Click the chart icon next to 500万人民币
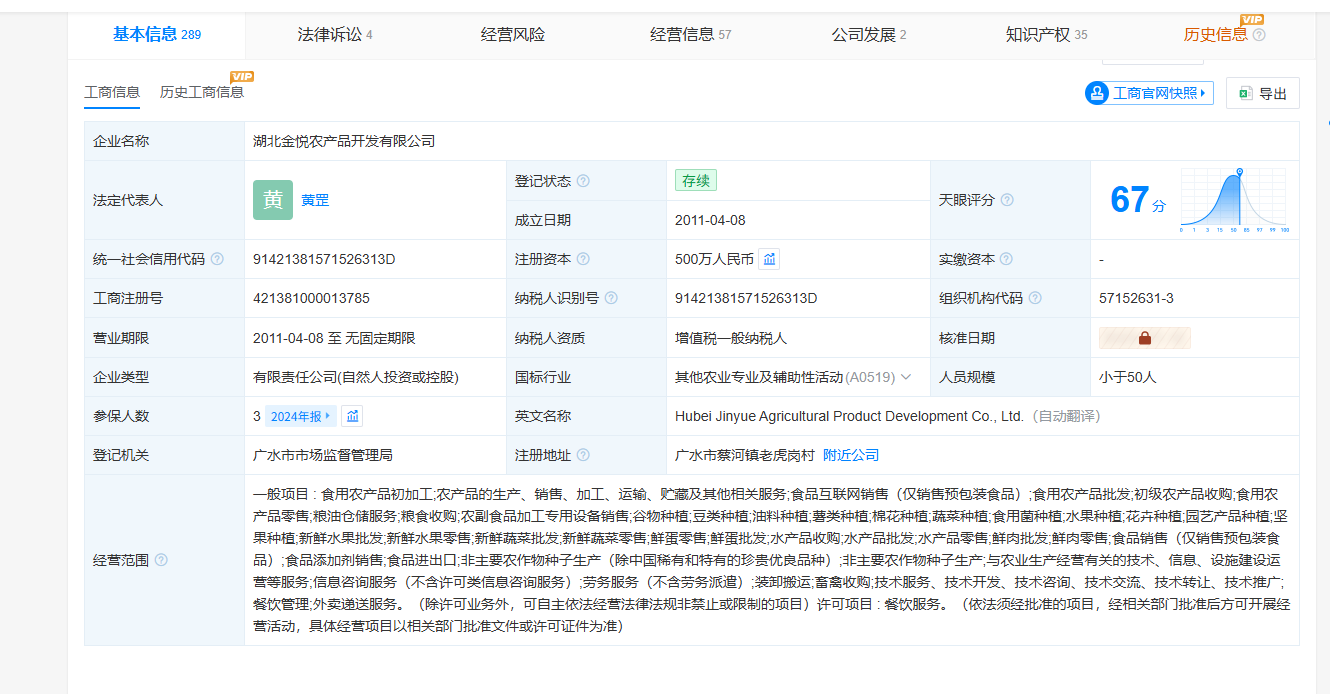This screenshot has height=694, width=1330. [769, 259]
